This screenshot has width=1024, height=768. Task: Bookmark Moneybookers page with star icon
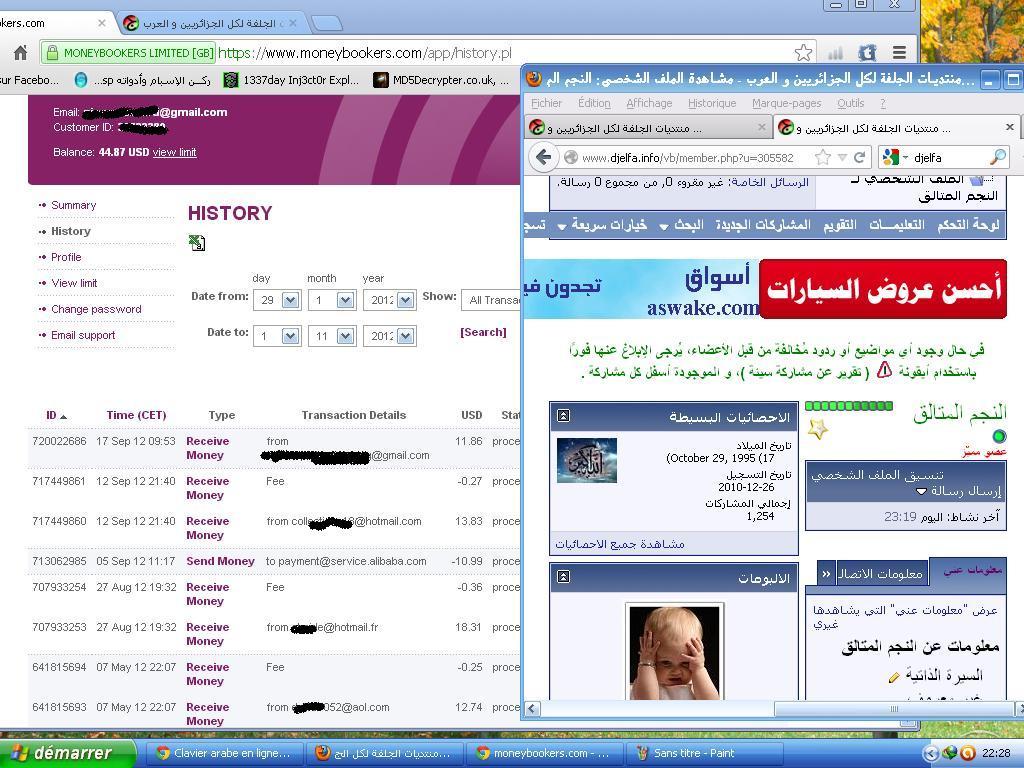point(803,52)
